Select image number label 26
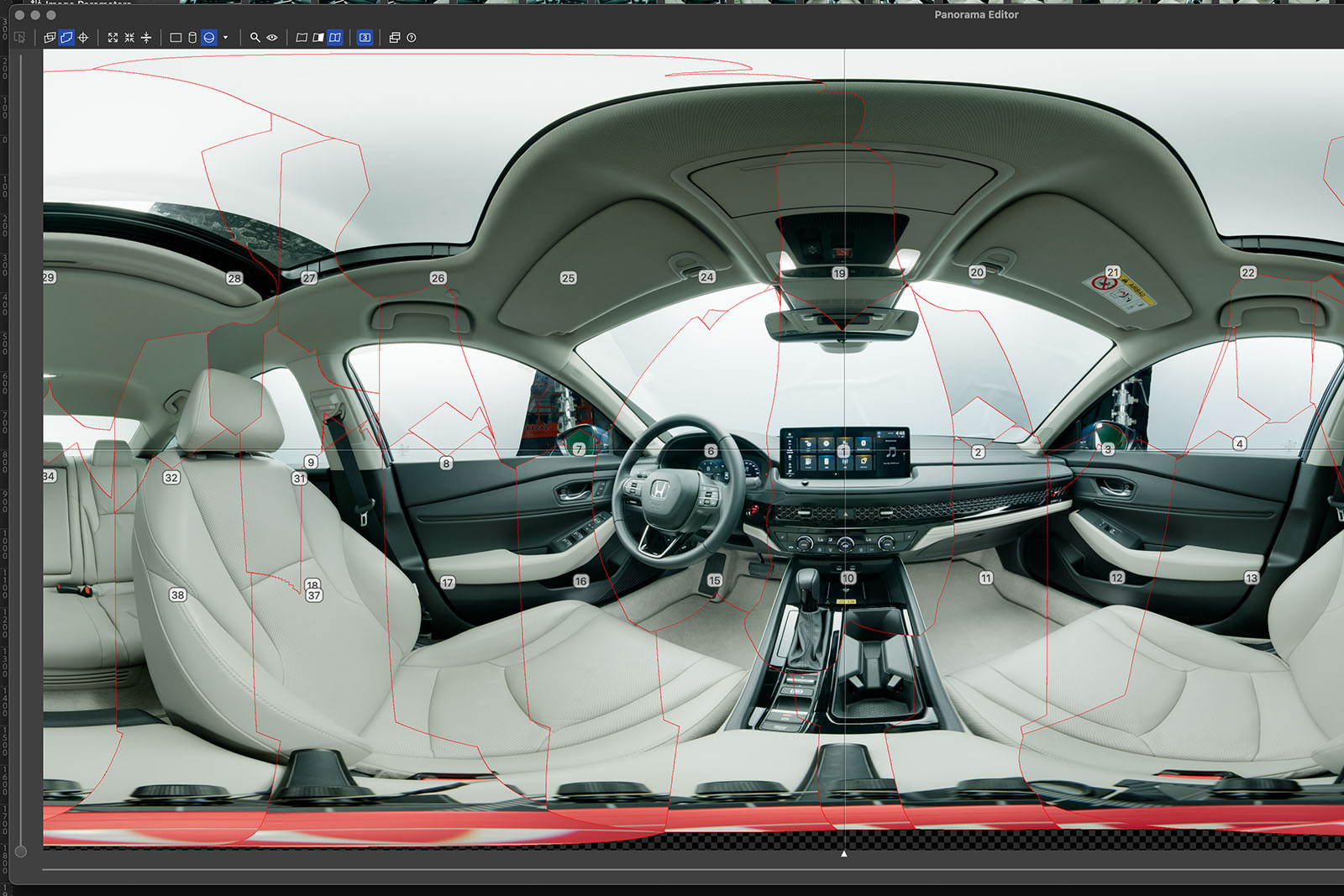This screenshot has height=896, width=1344. [438, 278]
